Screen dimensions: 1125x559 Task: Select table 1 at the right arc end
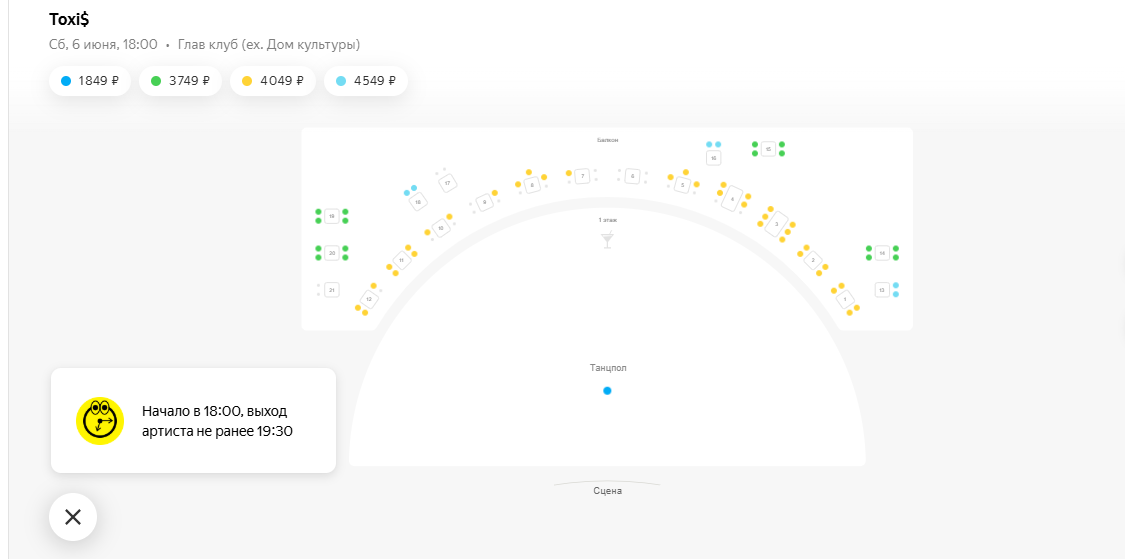(845, 299)
